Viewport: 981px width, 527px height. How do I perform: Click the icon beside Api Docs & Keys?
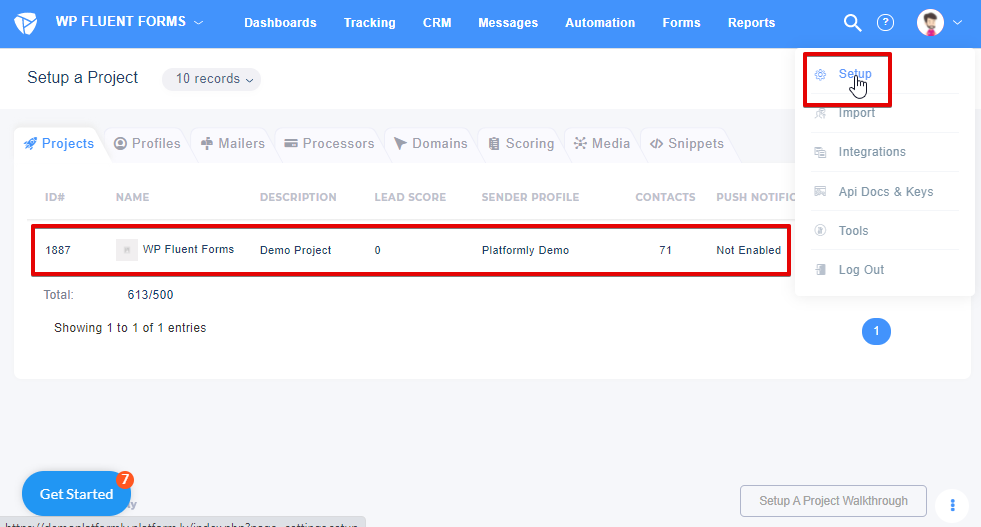(x=820, y=192)
